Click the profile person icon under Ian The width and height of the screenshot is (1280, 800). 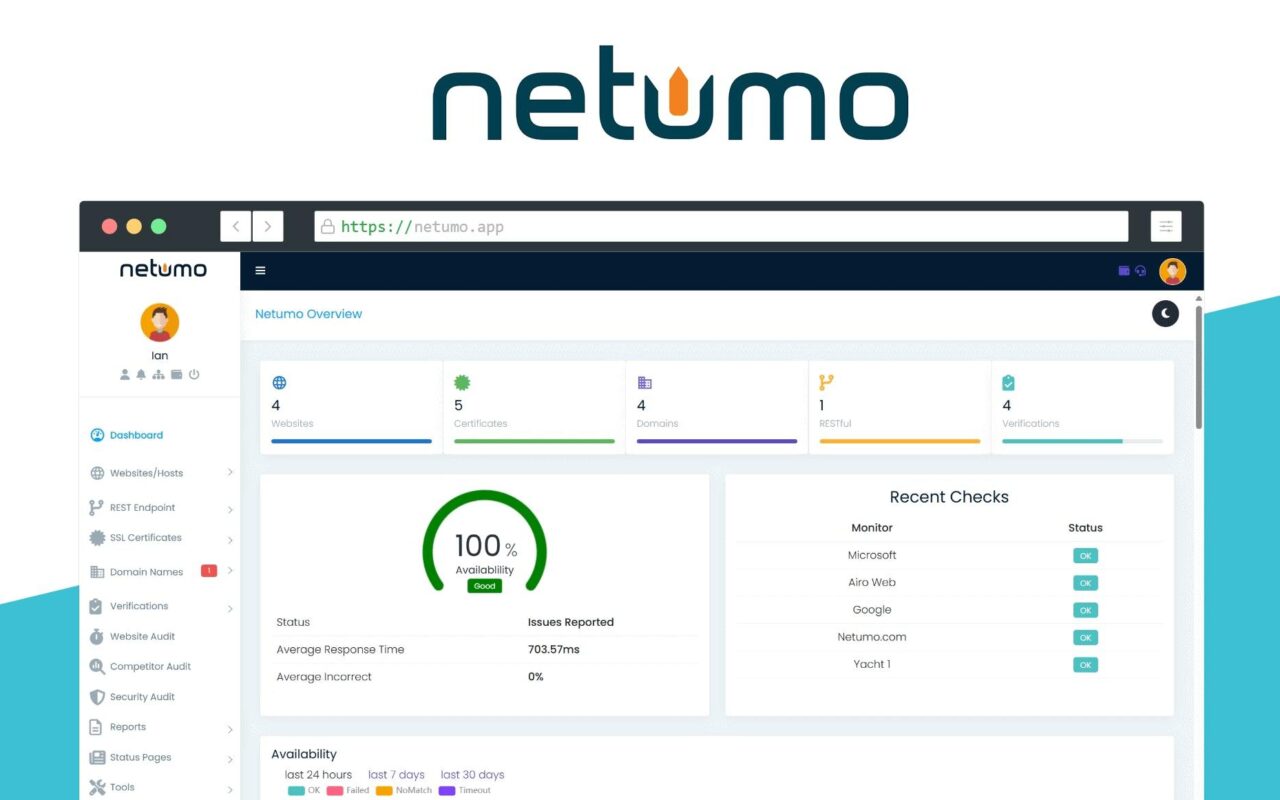(125, 375)
